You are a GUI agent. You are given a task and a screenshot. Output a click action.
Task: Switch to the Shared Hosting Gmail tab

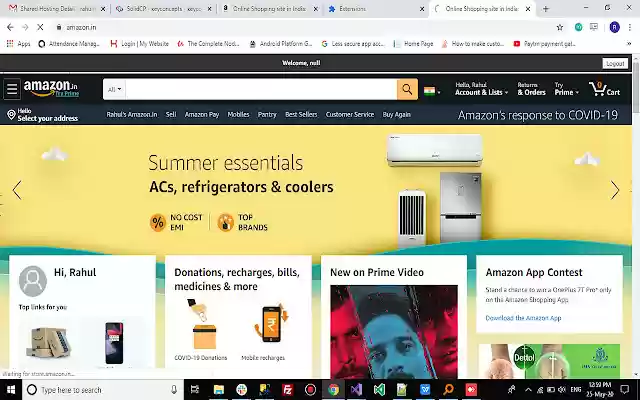[x=57, y=9]
